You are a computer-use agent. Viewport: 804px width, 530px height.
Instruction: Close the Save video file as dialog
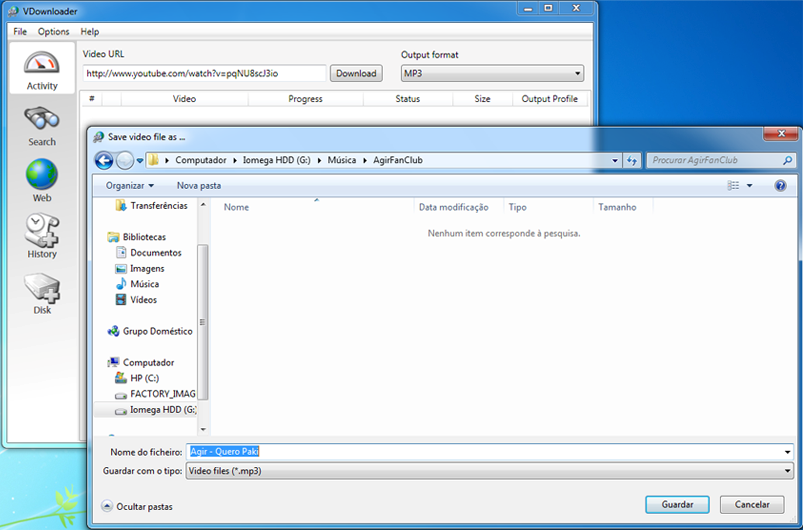(781, 134)
